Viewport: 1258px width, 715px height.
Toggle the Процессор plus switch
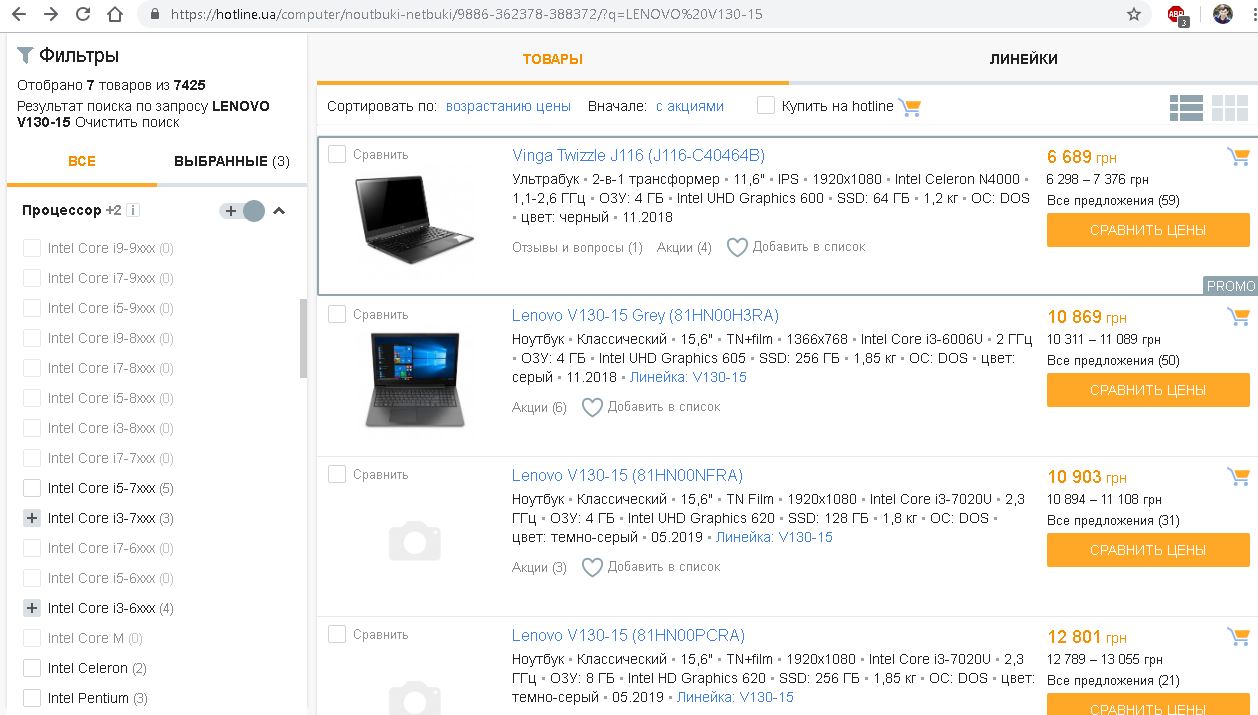[x=242, y=211]
